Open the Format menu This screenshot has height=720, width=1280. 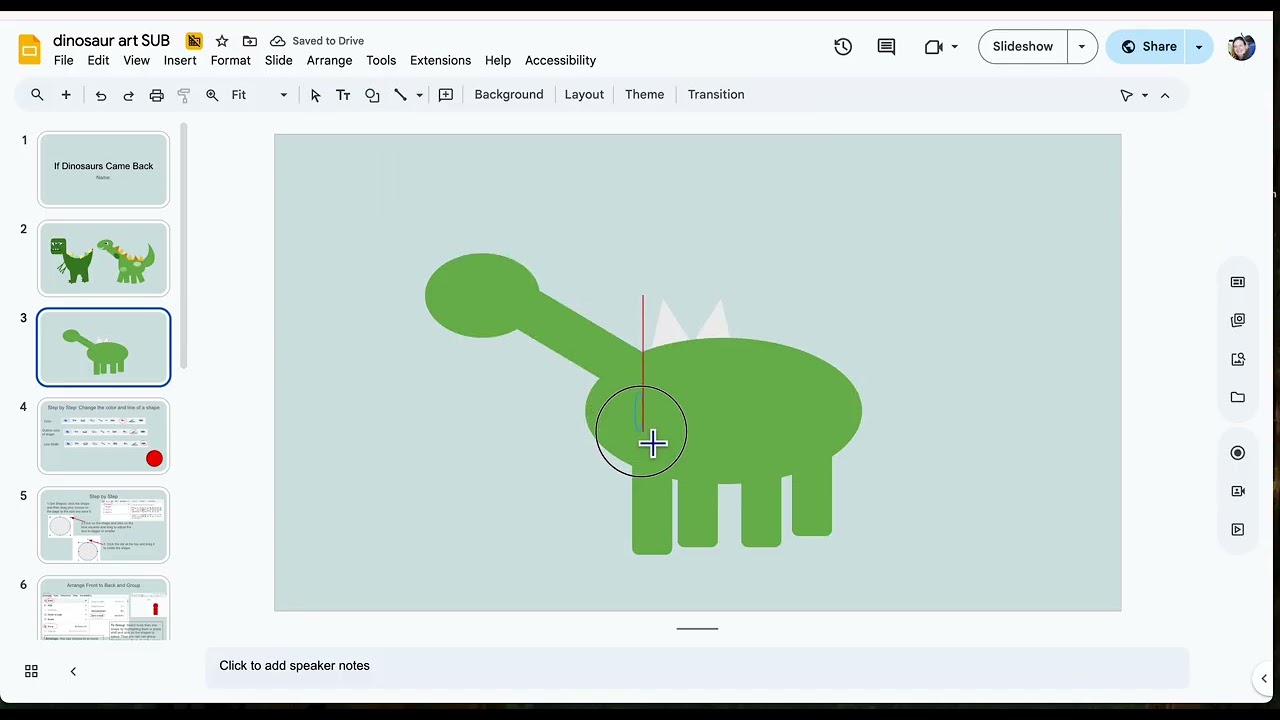pos(230,60)
